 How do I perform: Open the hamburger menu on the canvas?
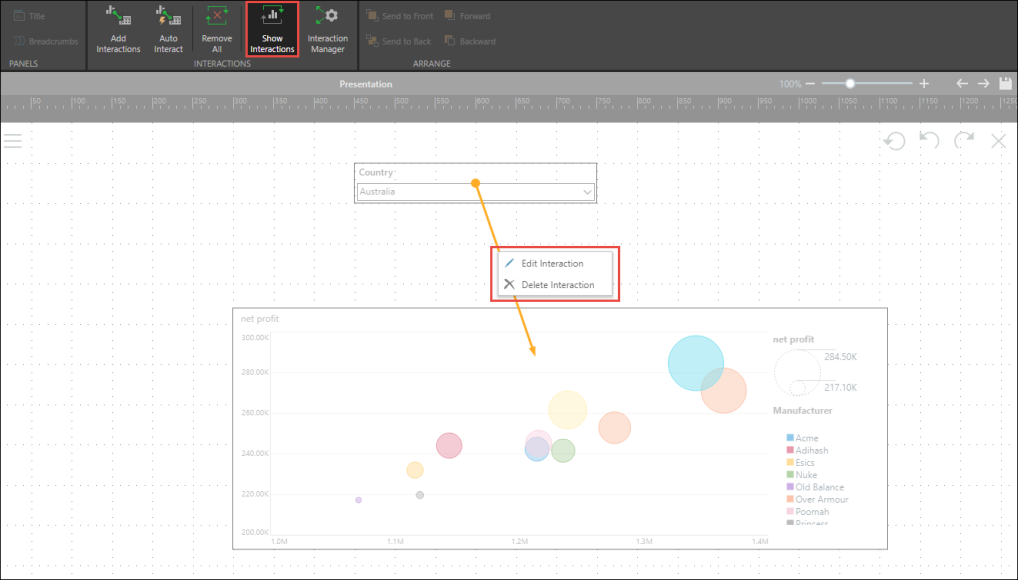click(12, 141)
